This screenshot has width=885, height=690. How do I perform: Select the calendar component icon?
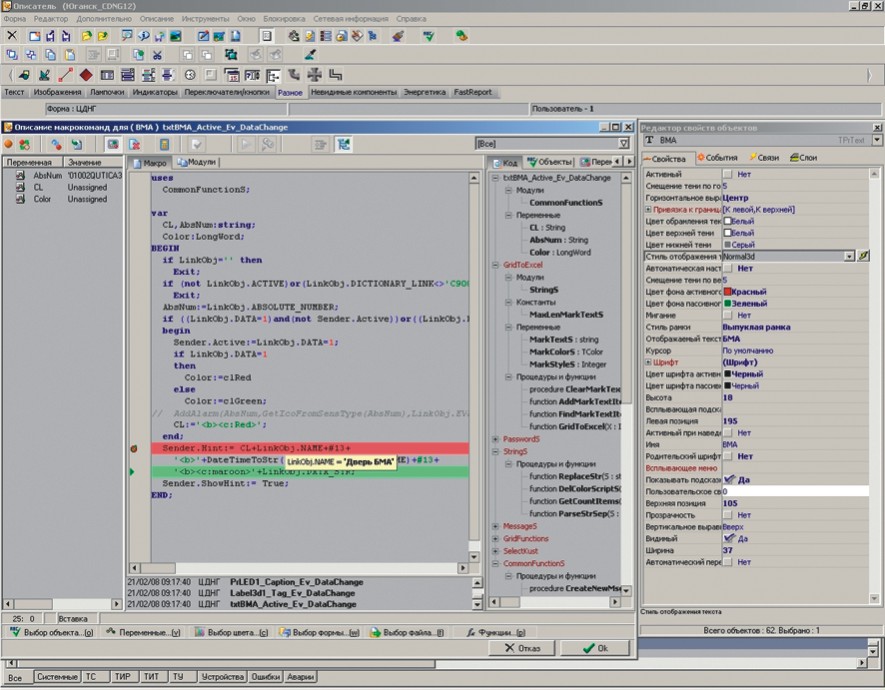231,74
